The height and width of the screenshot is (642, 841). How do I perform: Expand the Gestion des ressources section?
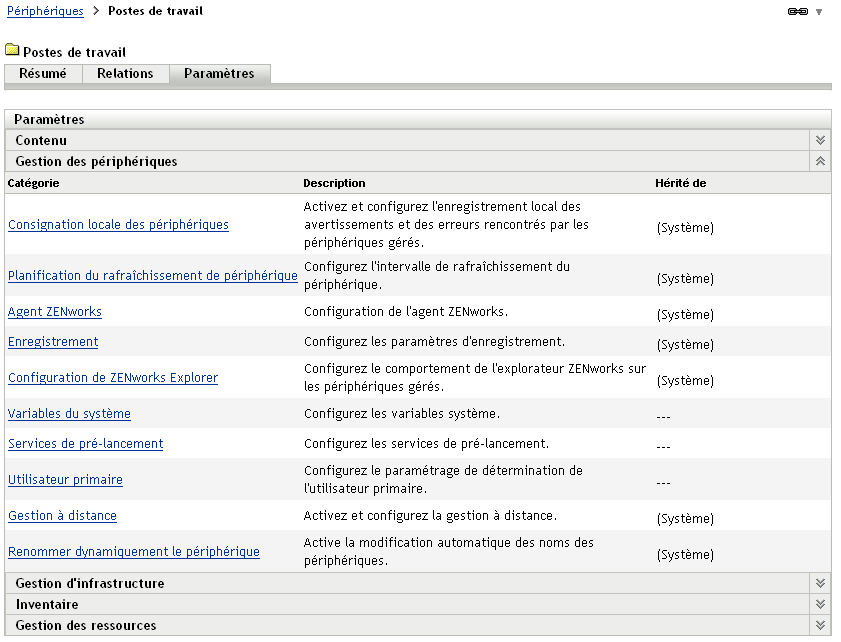tap(819, 625)
